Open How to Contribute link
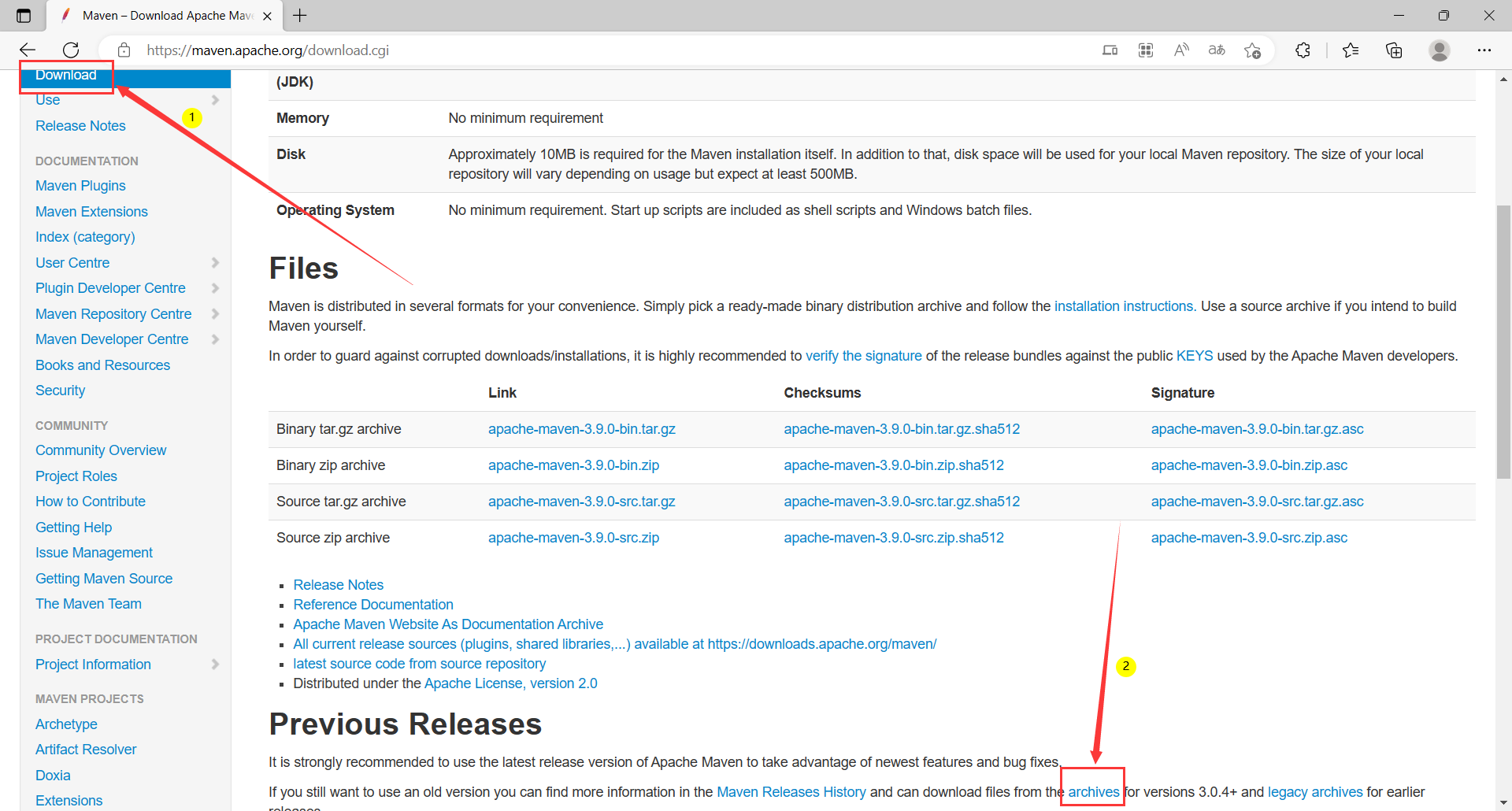This screenshot has width=1512, height=811. tap(91, 502)
